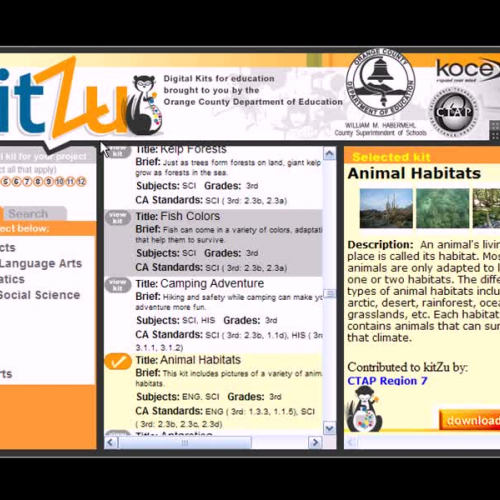Select the Title: Camping Adventure row
This screenshot has height=500, width=500.
[213, 315]
